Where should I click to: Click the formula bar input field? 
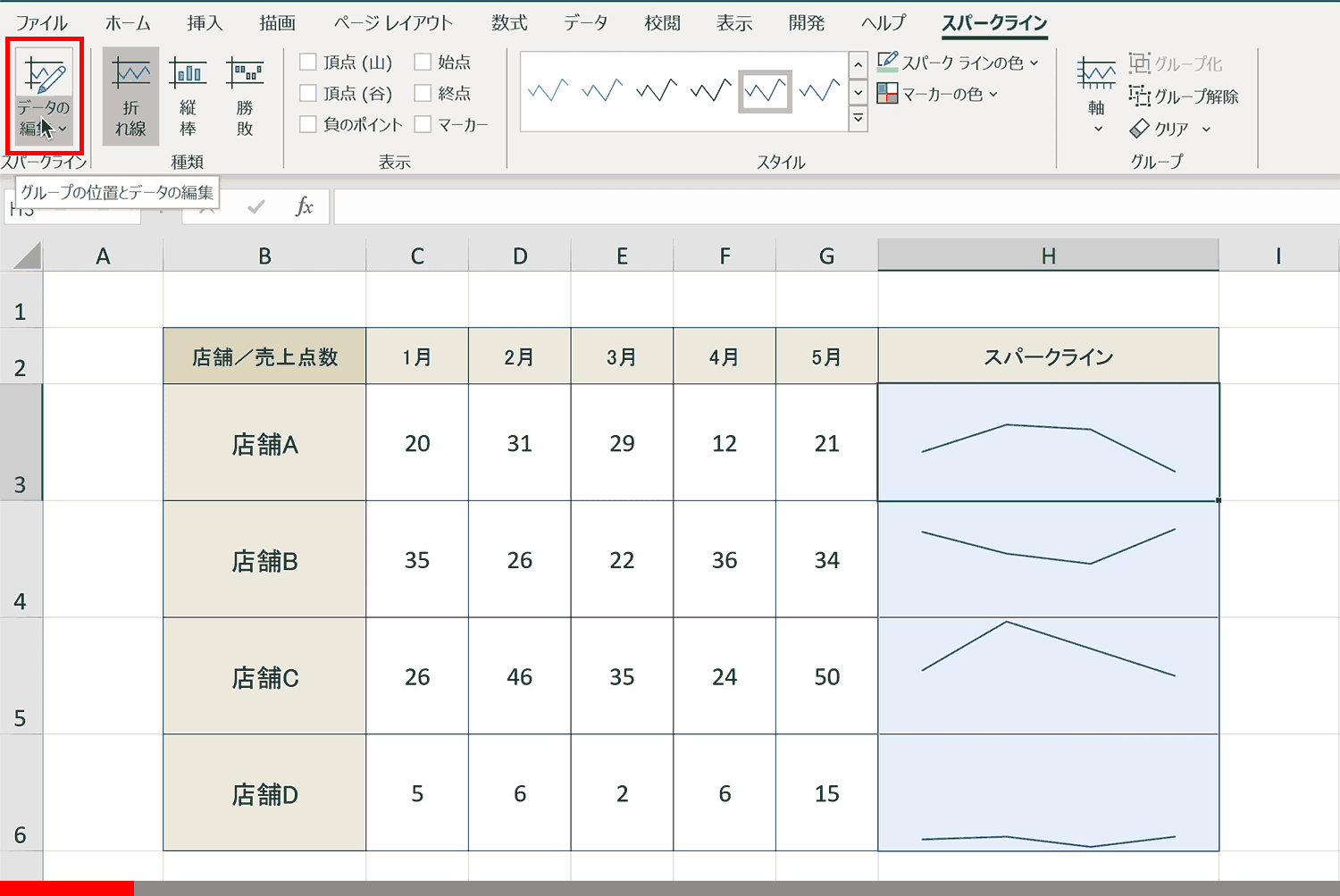click(836, 206)
